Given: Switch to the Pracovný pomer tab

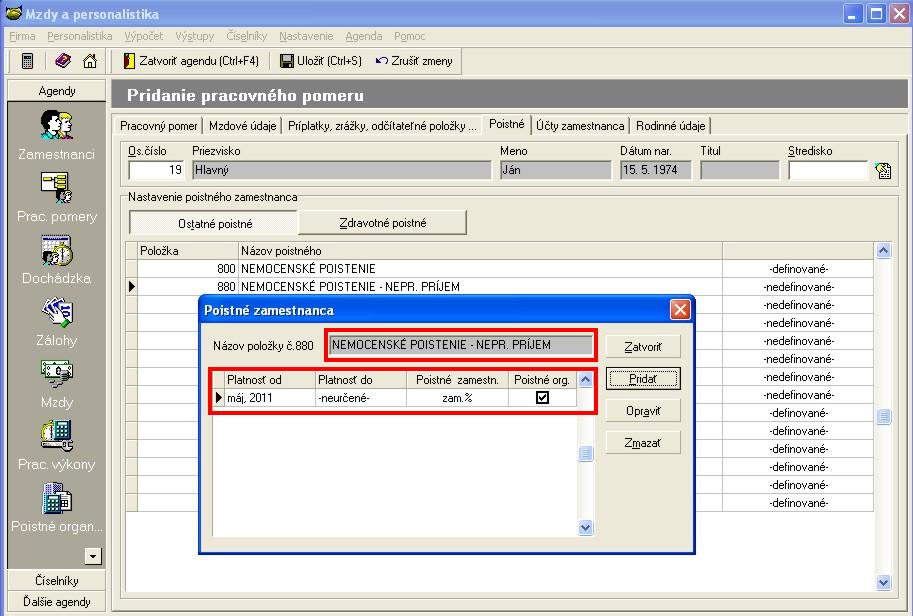Looking at the screenshot, I should (x=158, y=126).
